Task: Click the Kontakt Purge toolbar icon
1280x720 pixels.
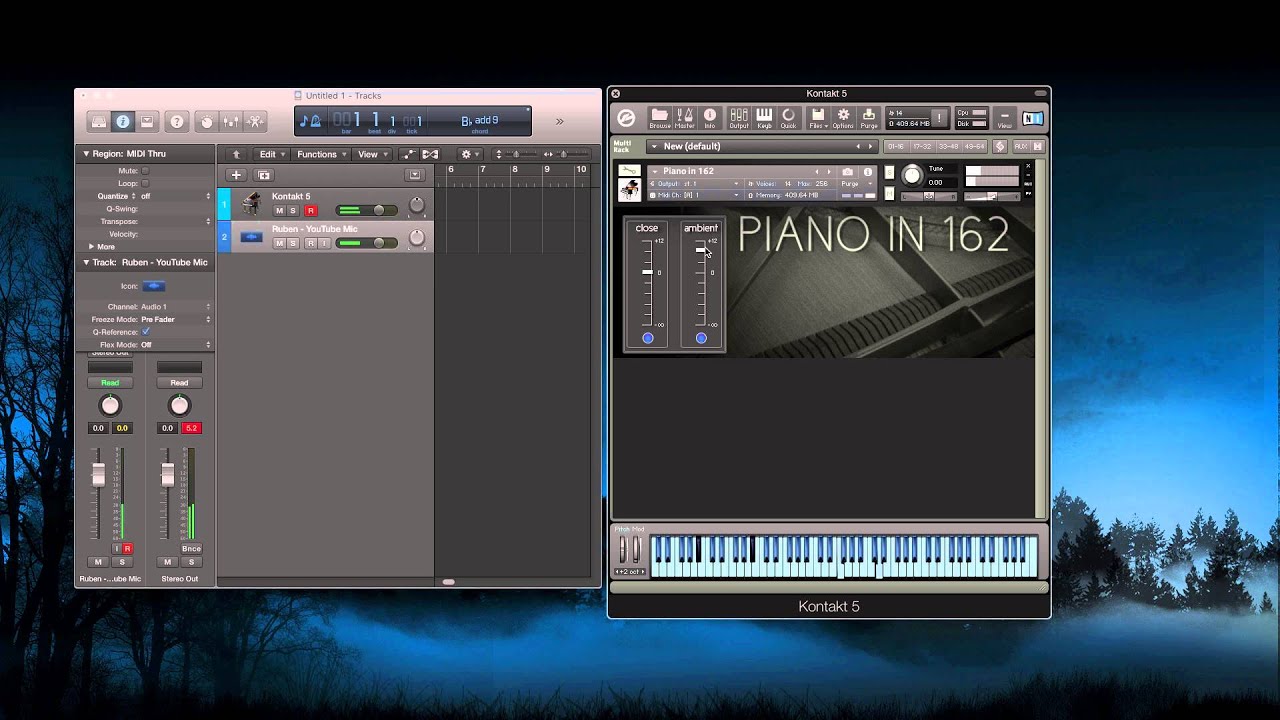Action: coord(869,118)
